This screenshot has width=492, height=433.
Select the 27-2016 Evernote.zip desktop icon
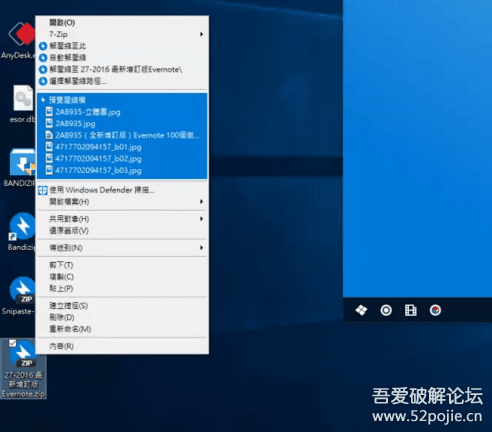click(x=23, y=354)
